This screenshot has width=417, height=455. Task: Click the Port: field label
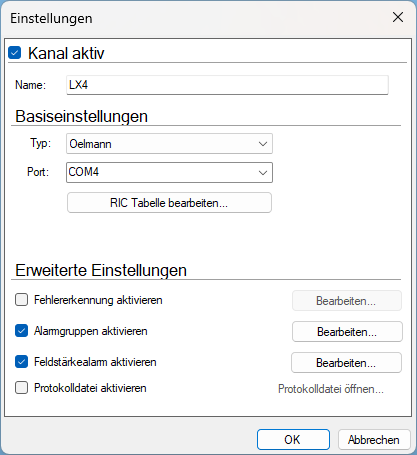point(38,172)
